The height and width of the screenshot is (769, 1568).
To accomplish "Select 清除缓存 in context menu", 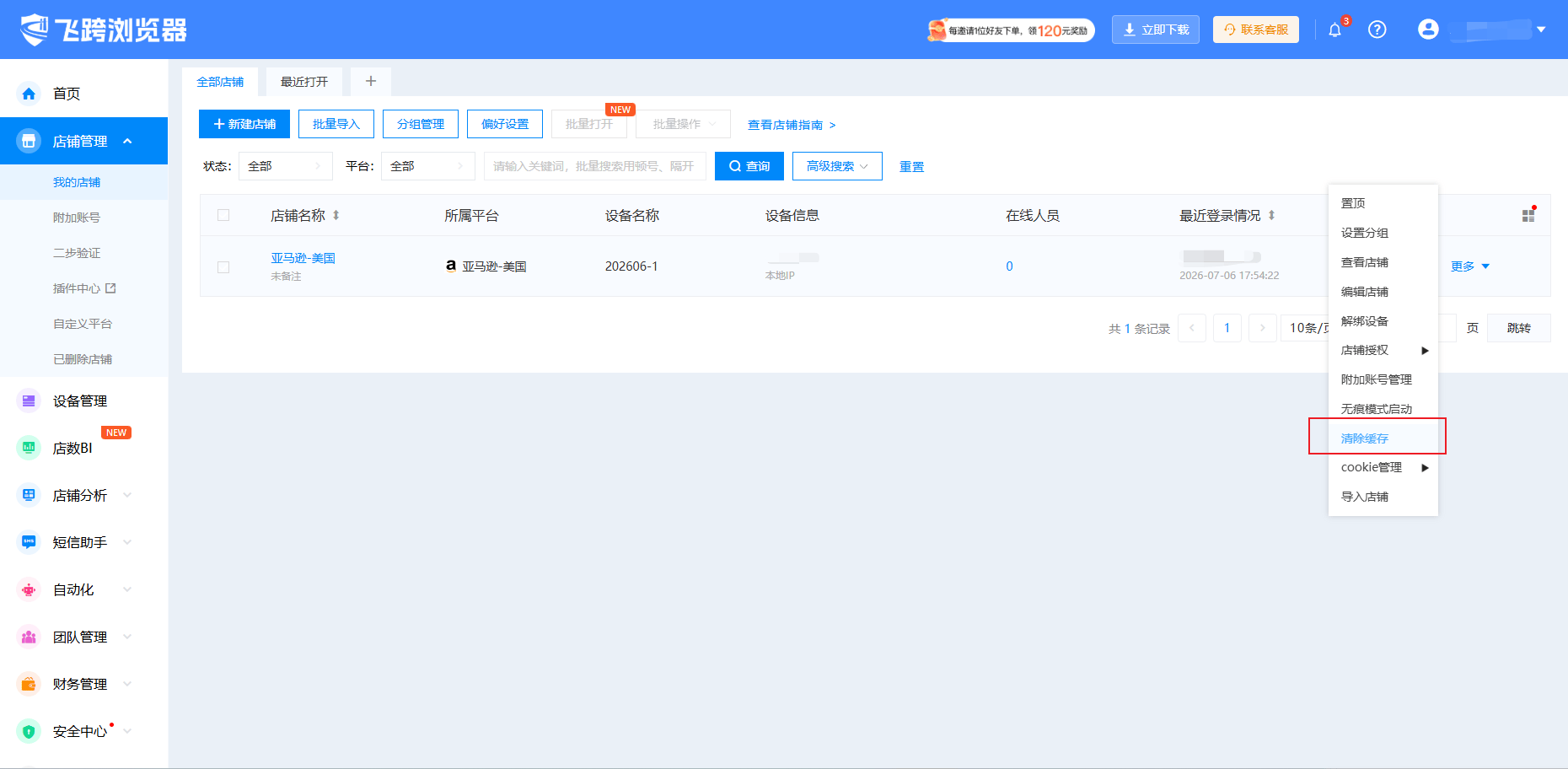I will [x=1383, y=438].
